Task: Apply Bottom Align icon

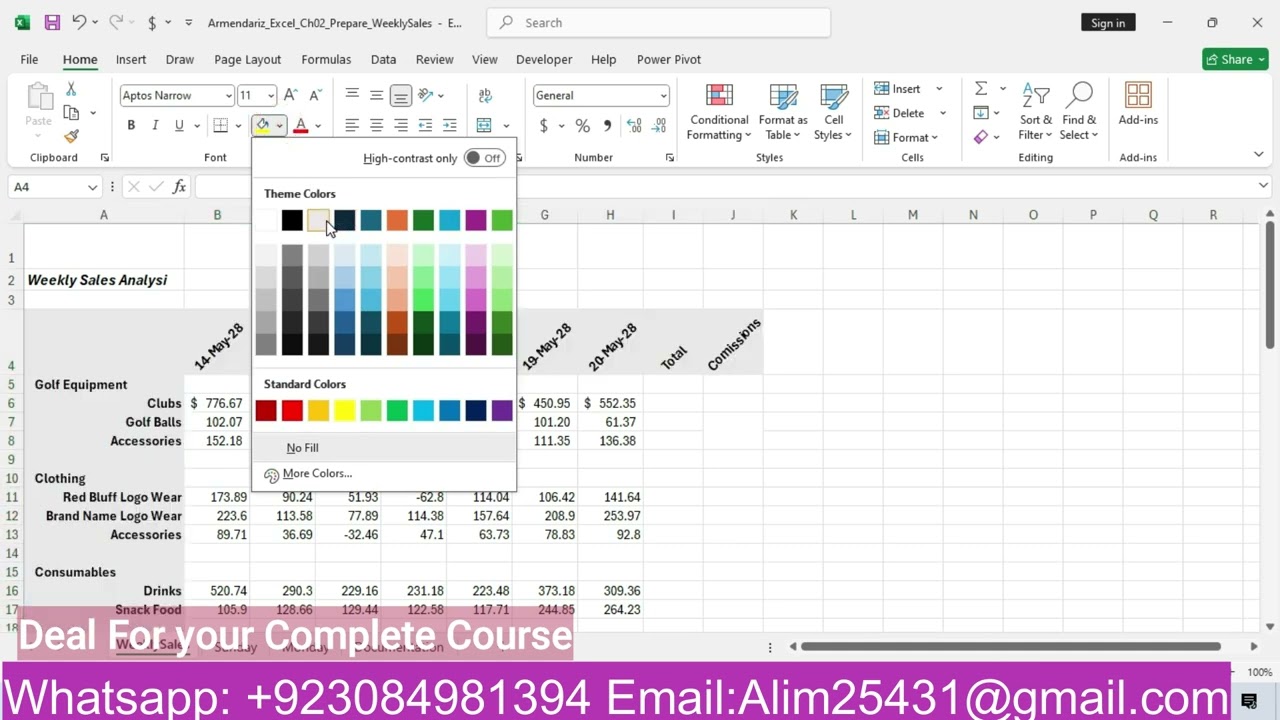Action: point(400,95)
